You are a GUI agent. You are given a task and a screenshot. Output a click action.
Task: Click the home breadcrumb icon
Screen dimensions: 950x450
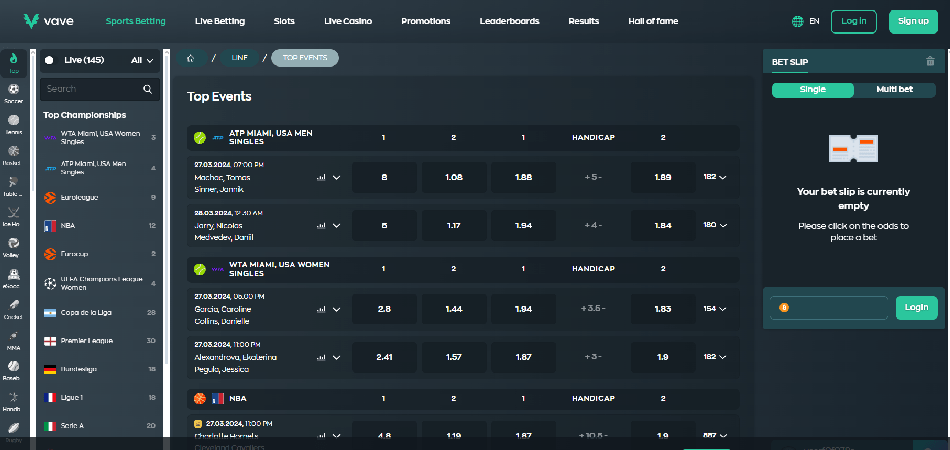tap(190, 58)
